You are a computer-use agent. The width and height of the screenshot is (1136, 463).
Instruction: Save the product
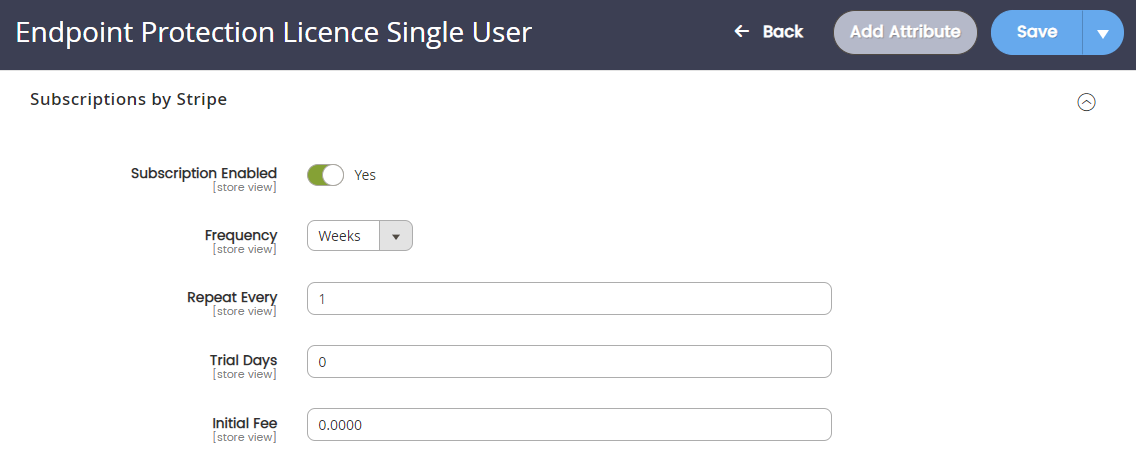[x=1037, y=33]
